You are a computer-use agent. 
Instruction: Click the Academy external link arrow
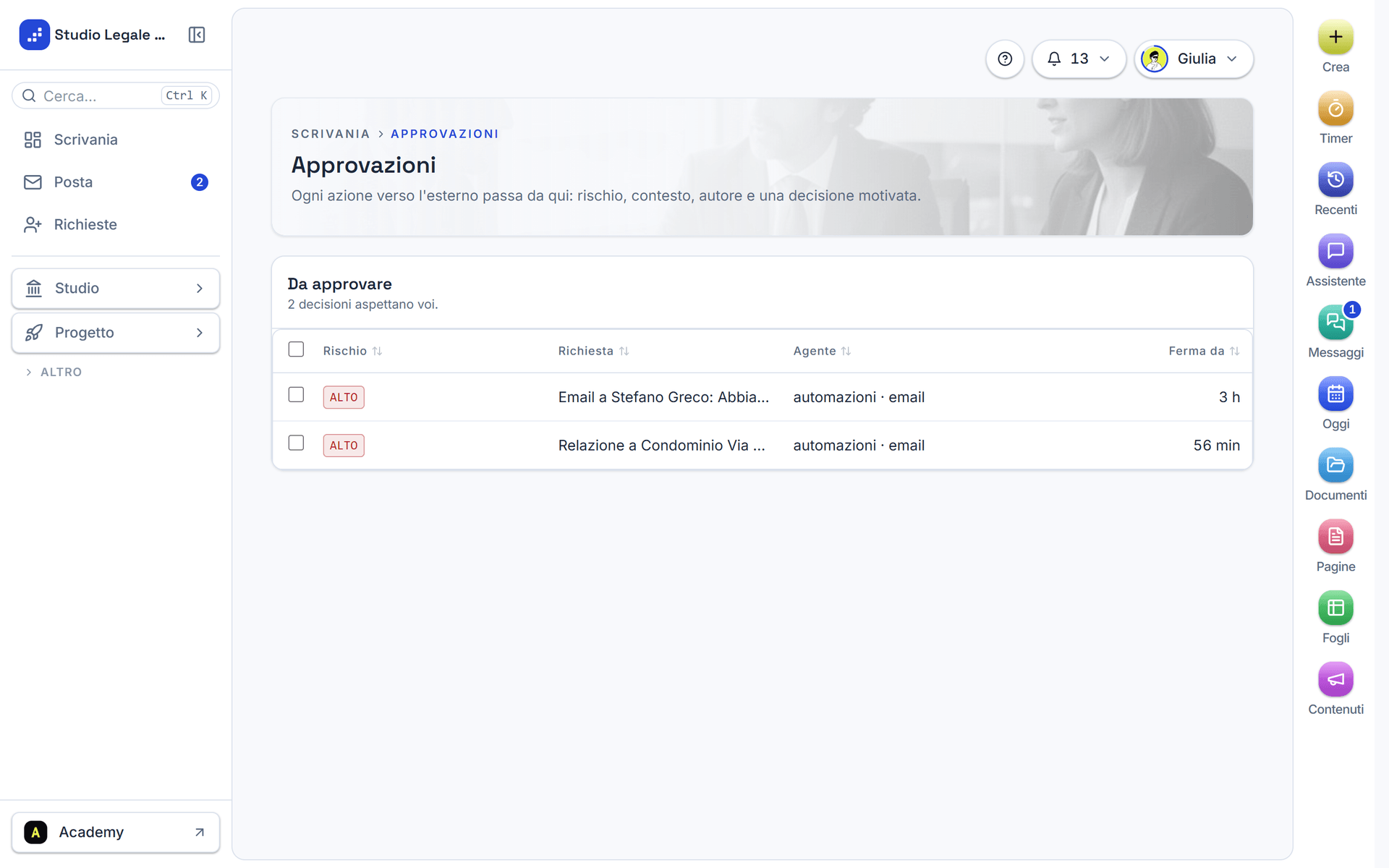coord(200,833)
